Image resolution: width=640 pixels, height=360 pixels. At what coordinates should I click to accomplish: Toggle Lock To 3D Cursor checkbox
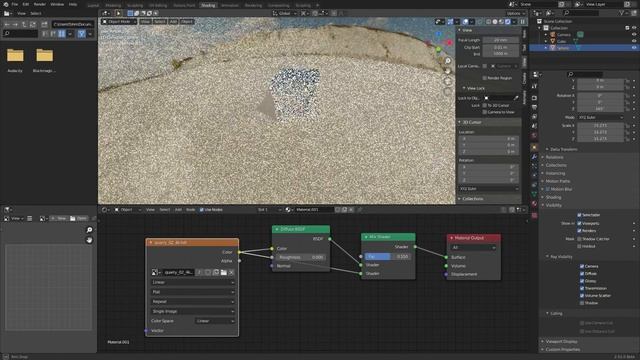click(x=485, y=105)
